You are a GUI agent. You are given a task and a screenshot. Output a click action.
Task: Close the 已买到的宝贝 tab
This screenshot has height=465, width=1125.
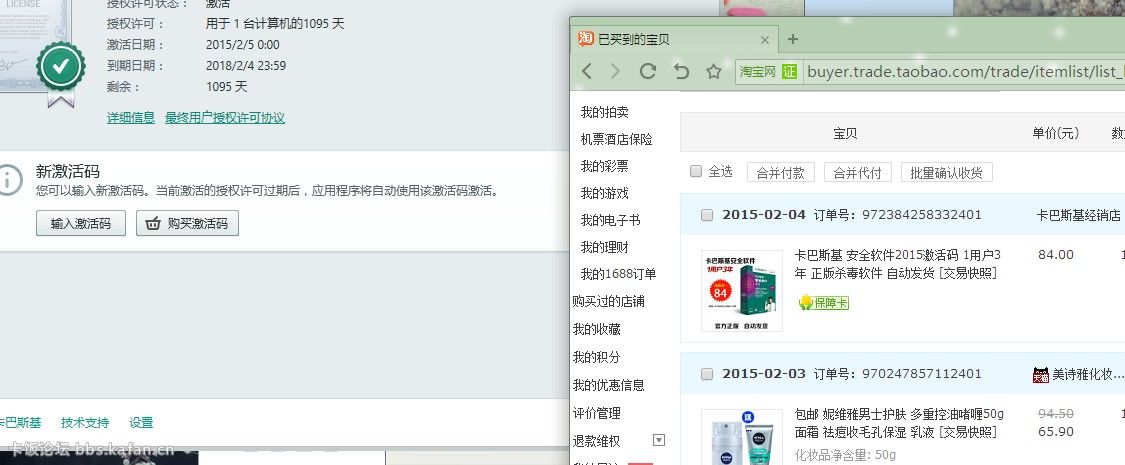click(765, 40)
